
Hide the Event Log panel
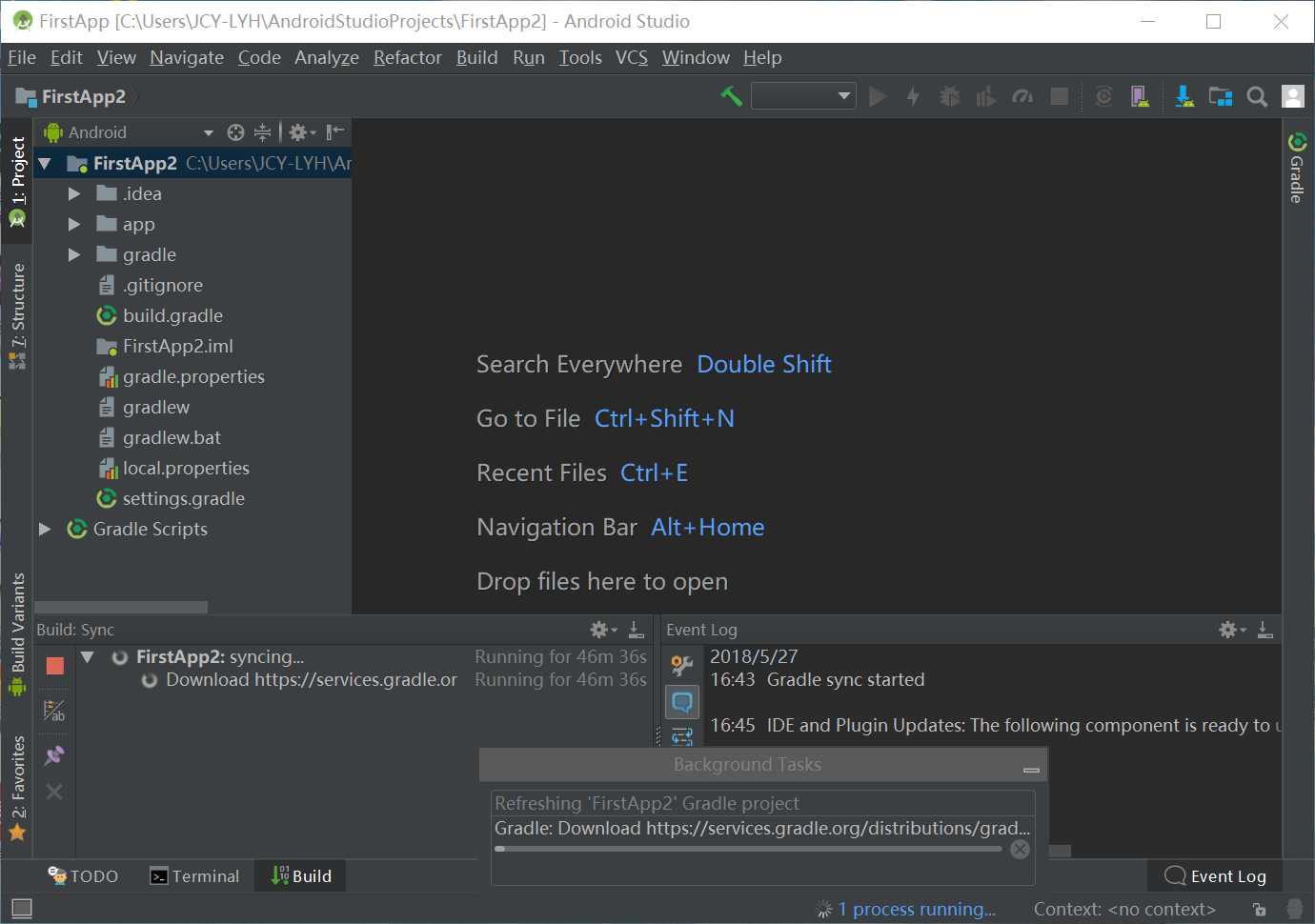point(1264,630)
